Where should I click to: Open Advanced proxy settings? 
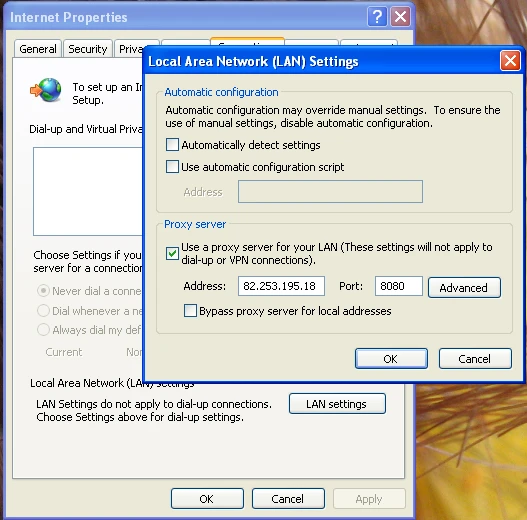point(464,287)
